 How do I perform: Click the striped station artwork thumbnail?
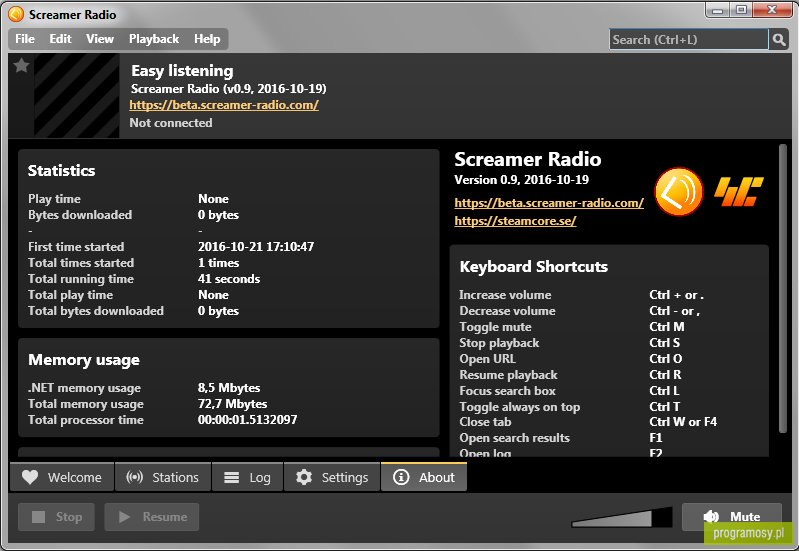tap(76, 96)
